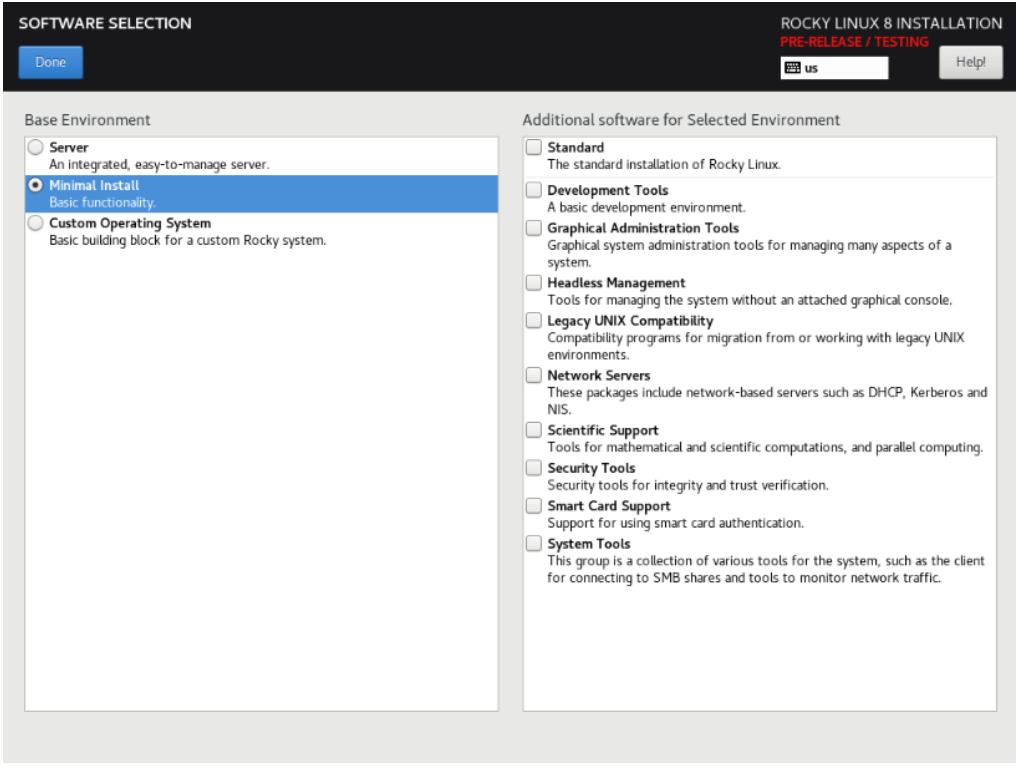Screen dimensions: 1019x768
Task: Tick the Smart Card Support checkbox
Action: tap(534, 506)
